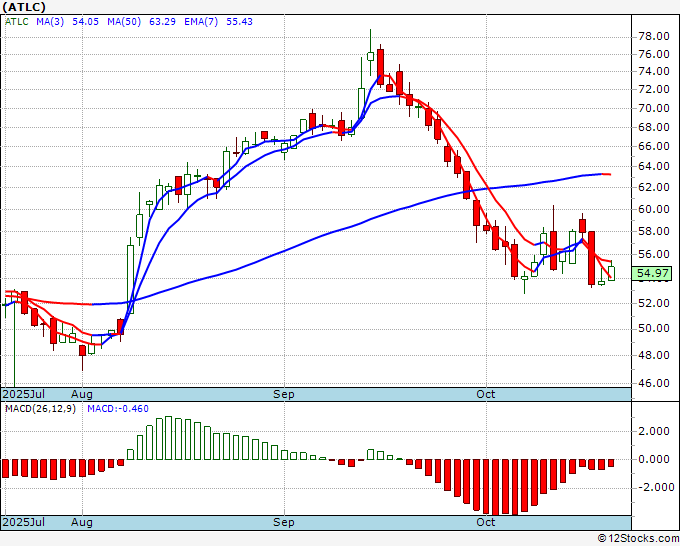680x546 pixels.
Task: Click the 68.00 price axis label
Action: point(654,127)
